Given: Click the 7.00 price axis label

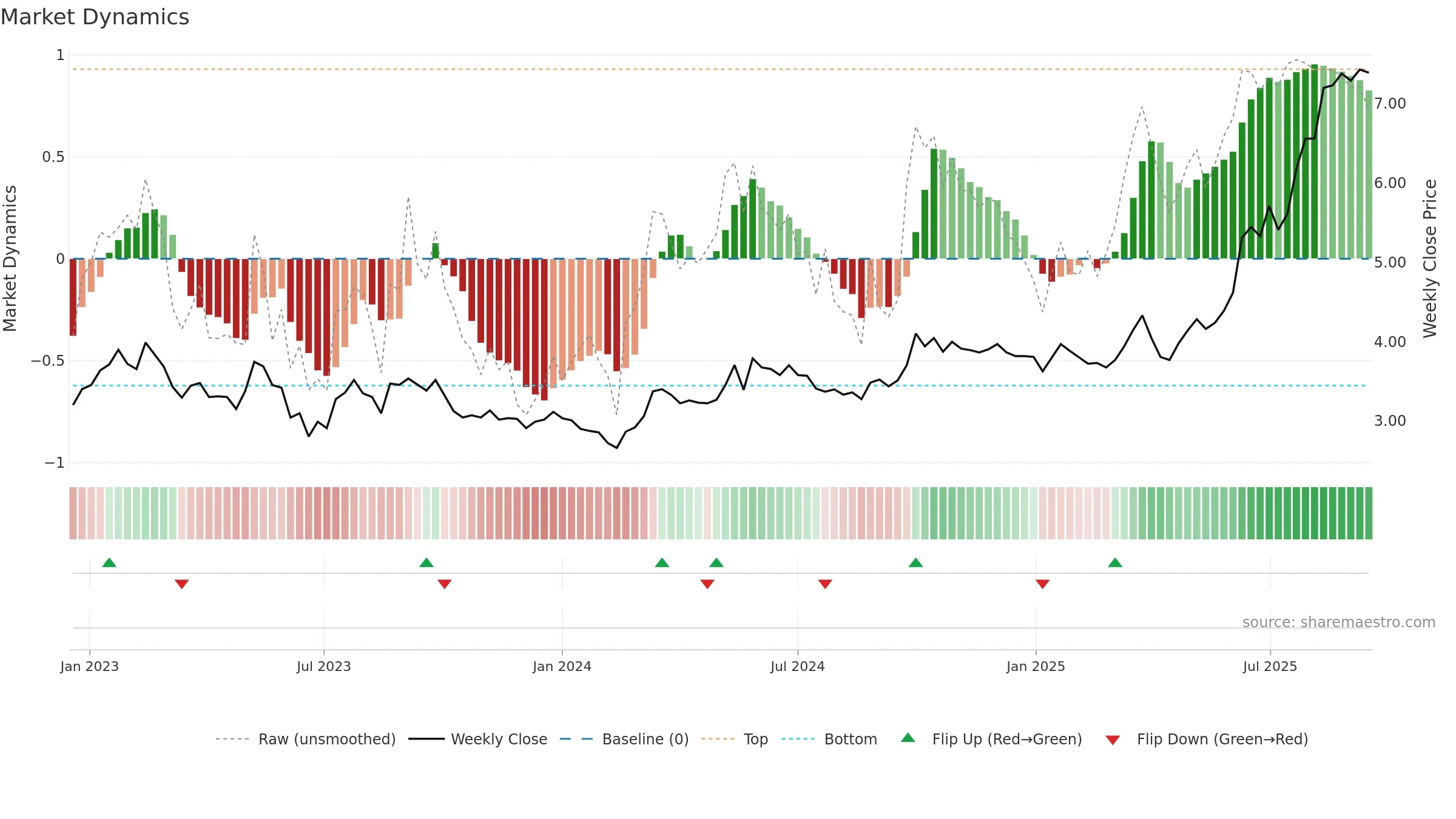Looking at the screenshot, I should (x=1390, y=104).
